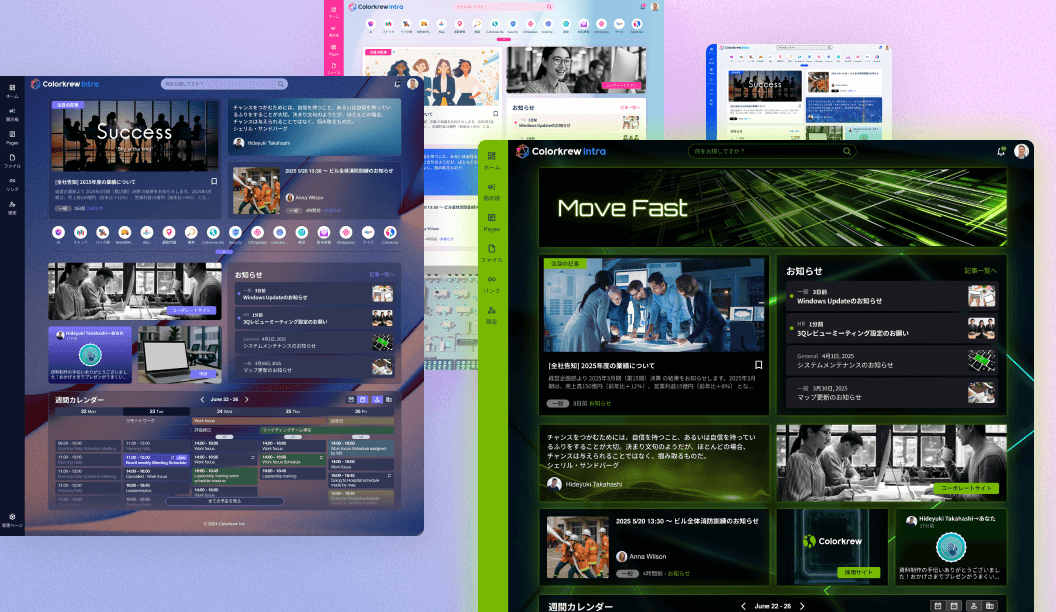Select the 23 Tue column header in blue calendar
This screenshot has width=1056, height=612.
(x=157, y=411)
